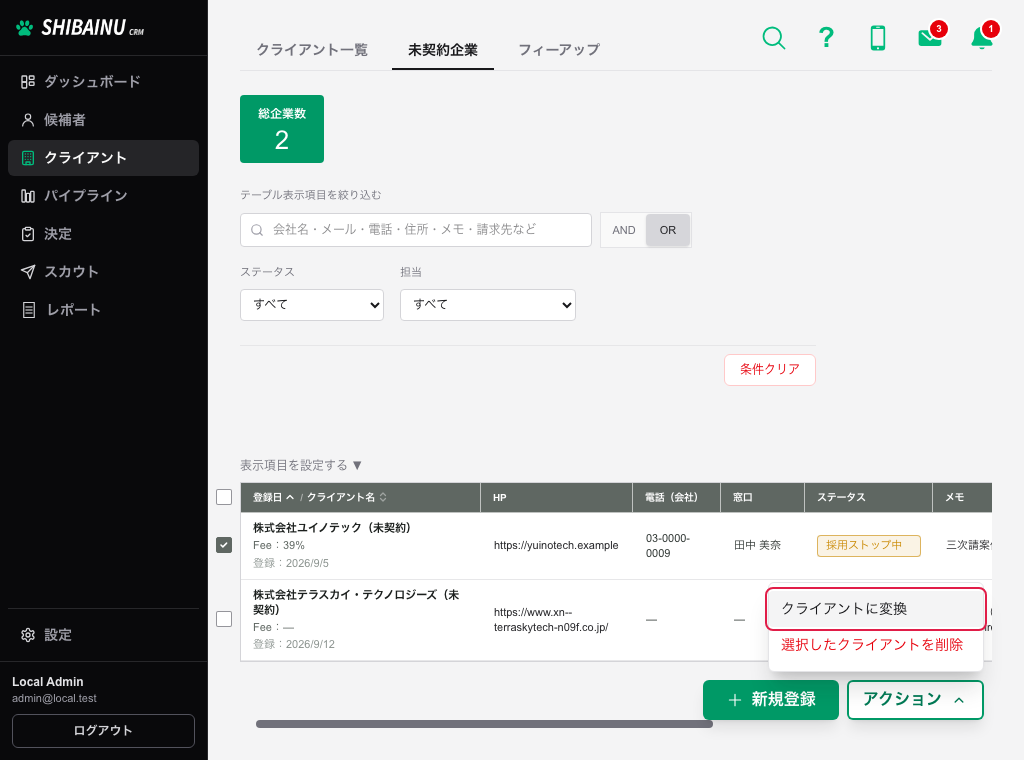Viewport: 1024px width, 760px height.
Task: Click the 決定 clipboard icon
Action: tap(27, 234)
